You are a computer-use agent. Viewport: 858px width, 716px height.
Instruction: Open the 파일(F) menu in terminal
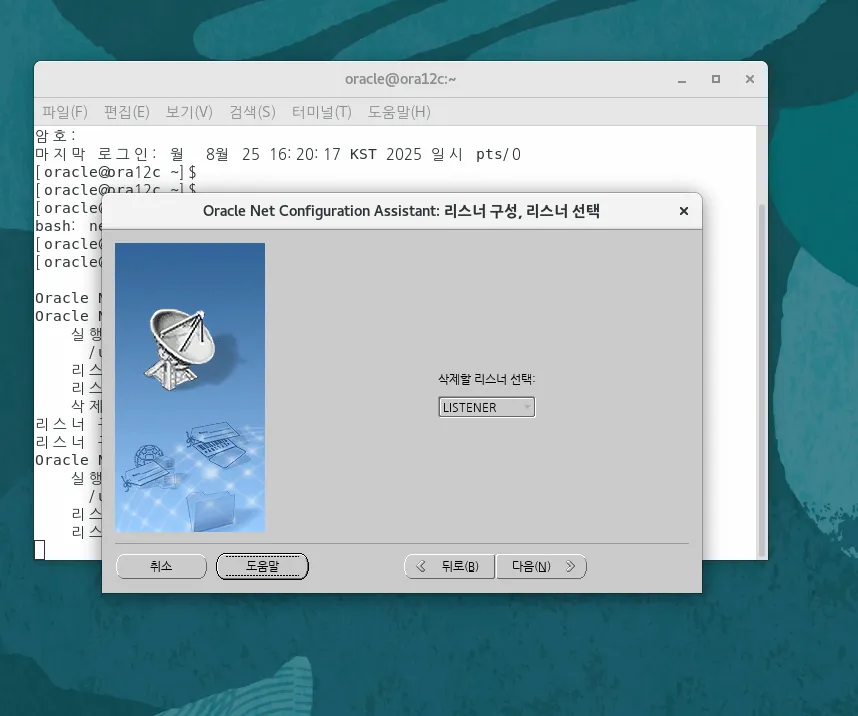point(65,112)
